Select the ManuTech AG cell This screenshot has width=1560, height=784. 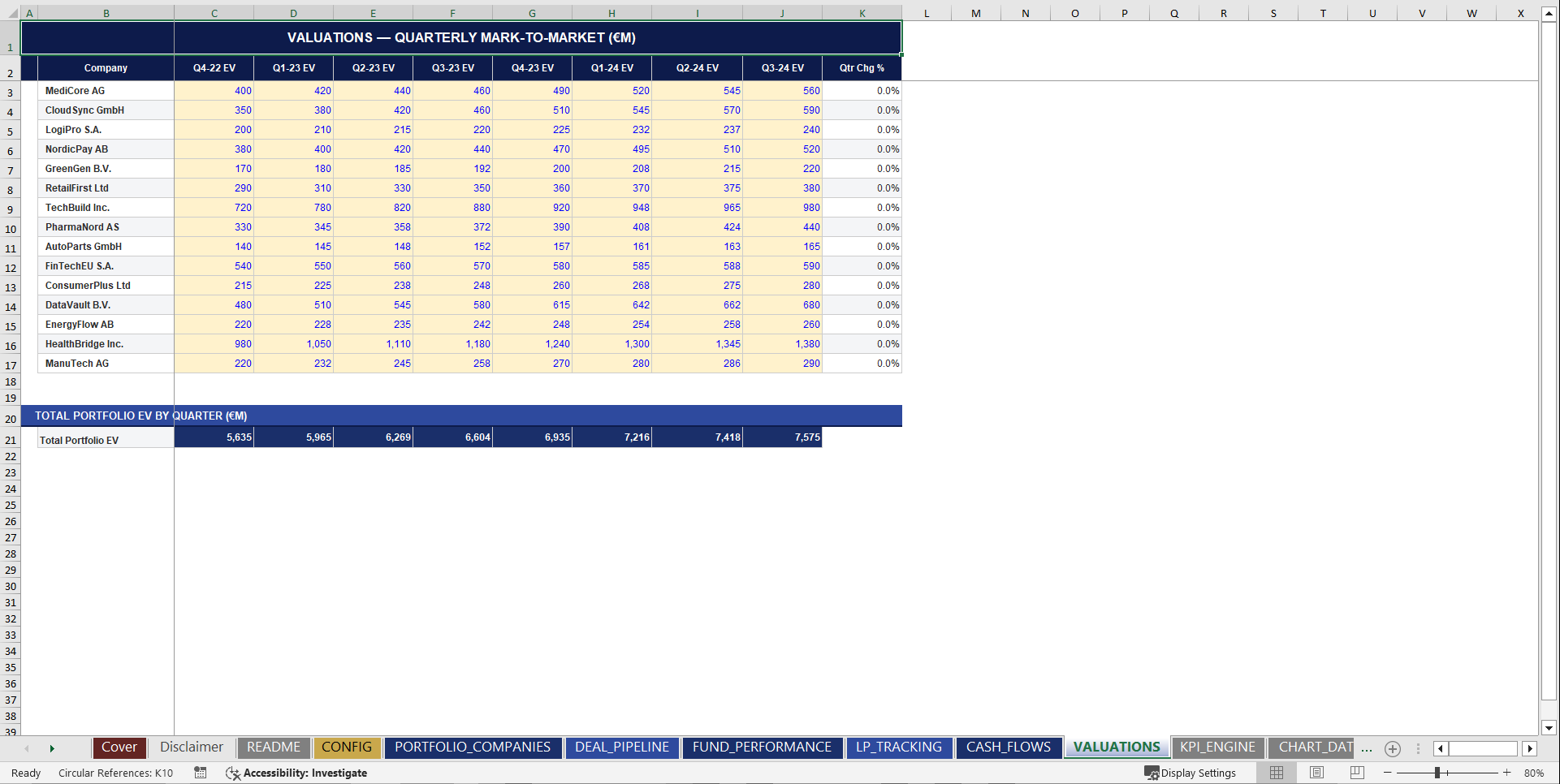coord(106,364)
